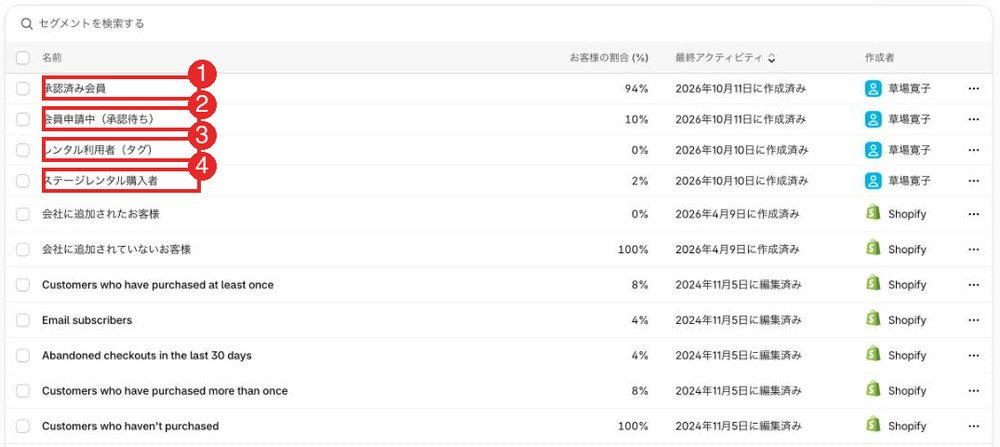Screen dimensions: 1000x447
Task: Click the 名前 column header
Action: (x=52, y=58)
